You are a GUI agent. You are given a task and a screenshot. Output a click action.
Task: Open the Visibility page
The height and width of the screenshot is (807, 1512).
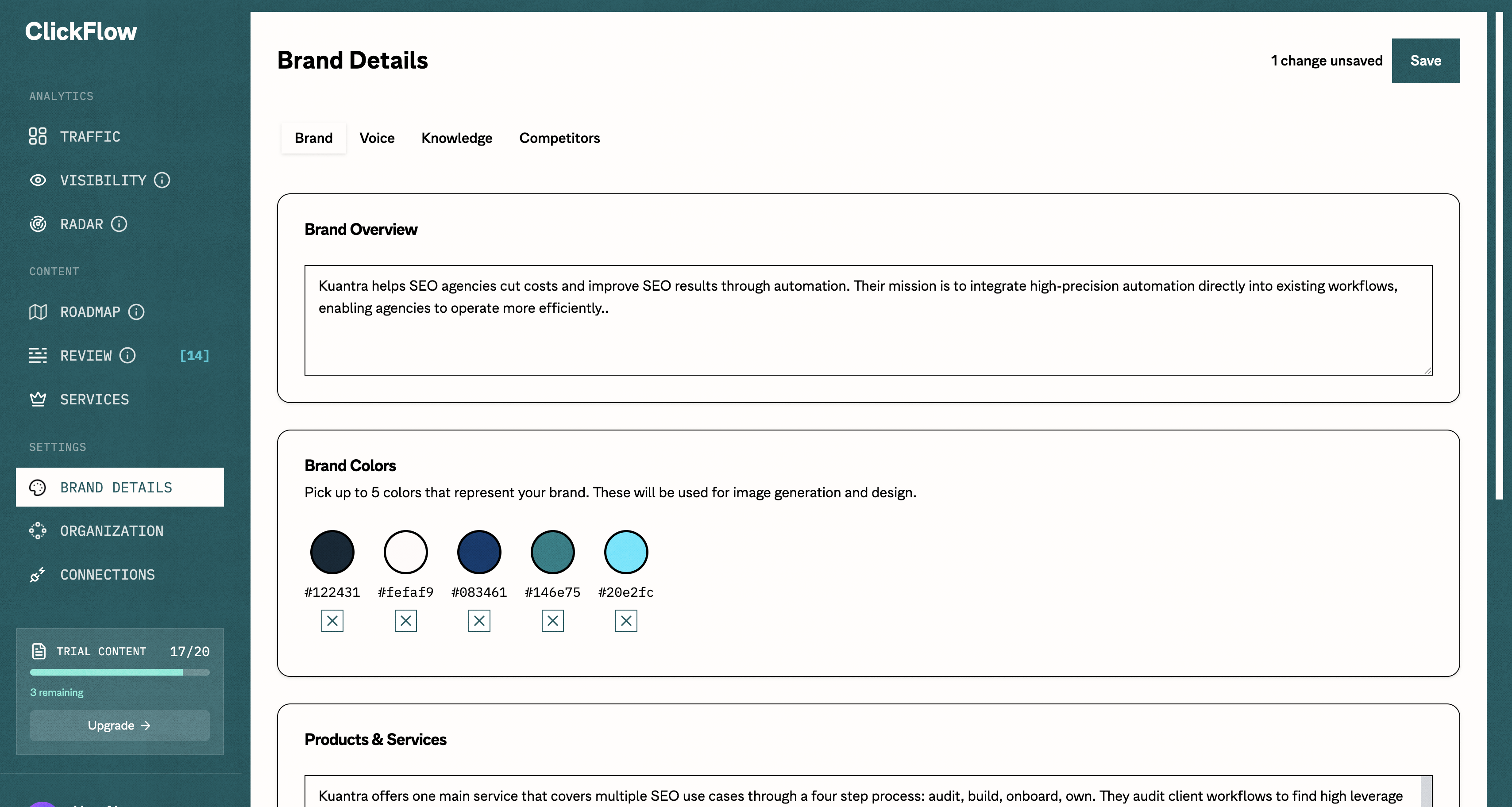[x=120, y=180]
